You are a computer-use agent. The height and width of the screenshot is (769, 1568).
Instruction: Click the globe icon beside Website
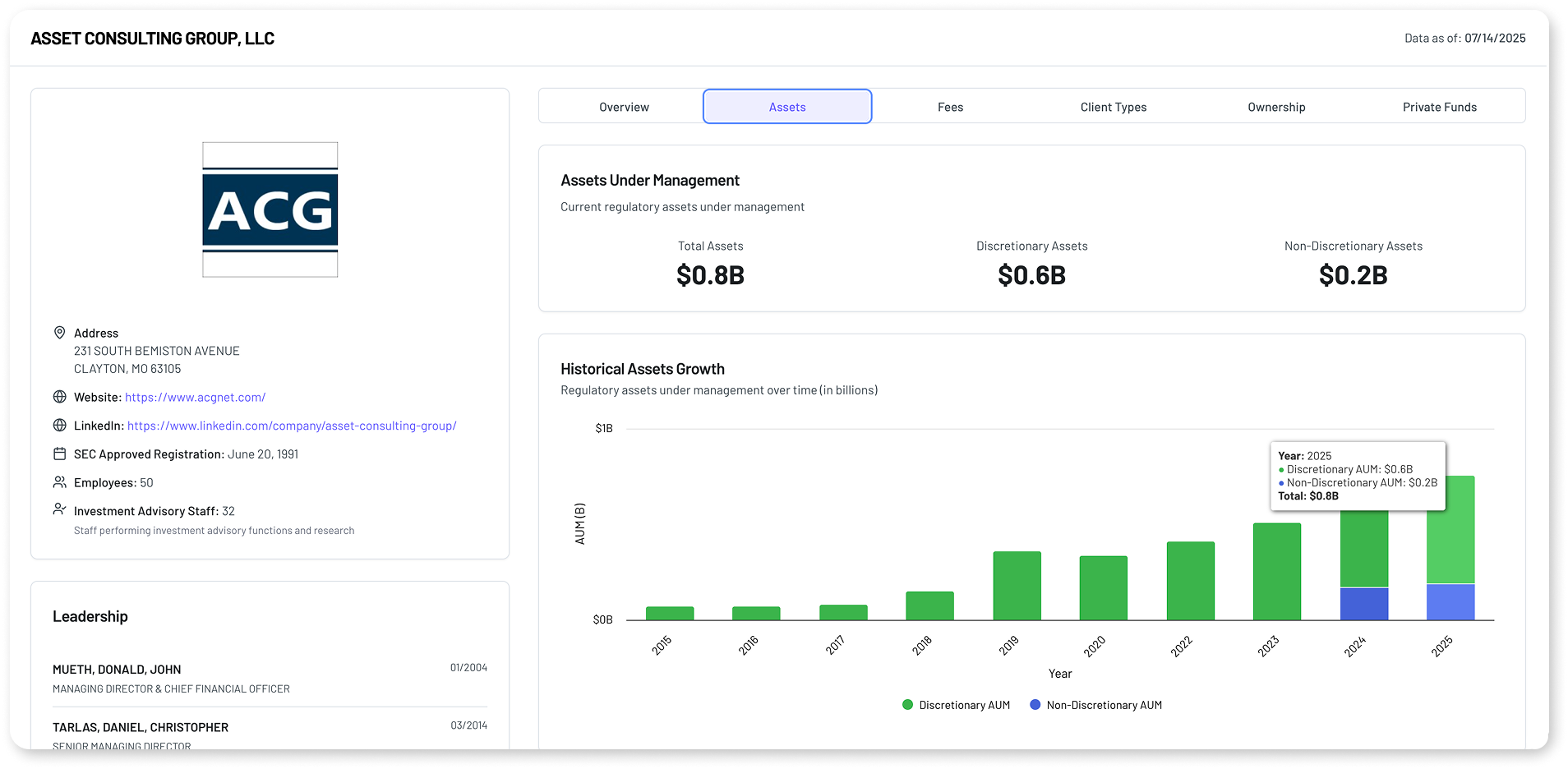pyautogui.click(x=59, y=397)
